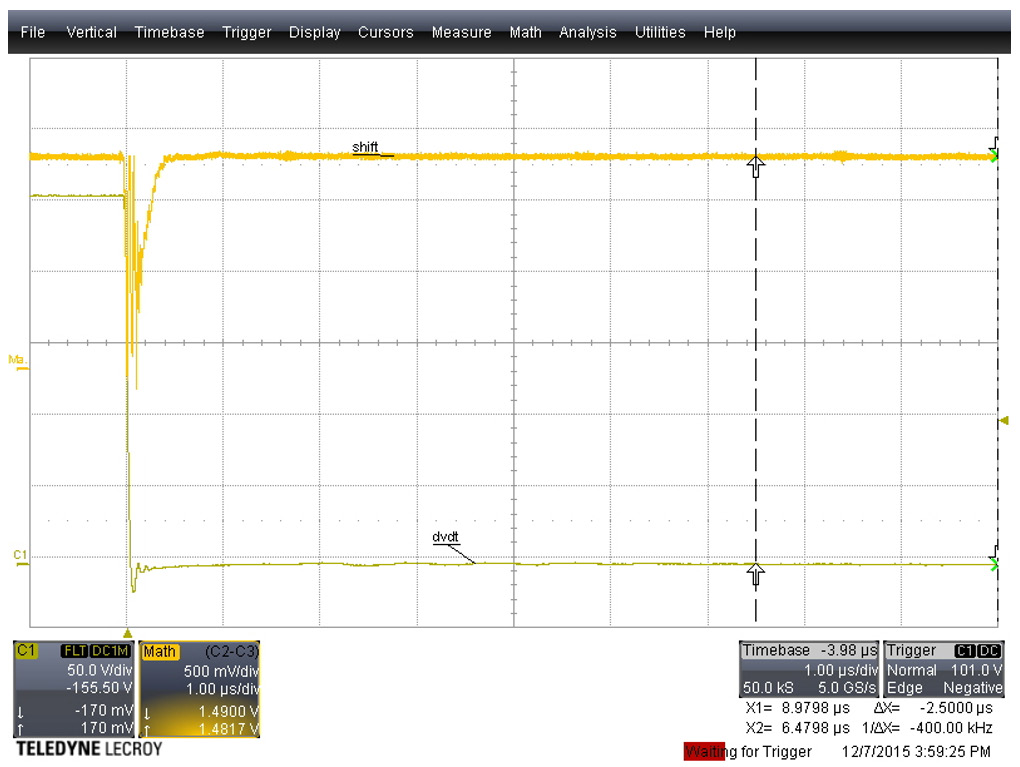Click the 'dvdt' trace label
This screenshot has width=1020, height=767.
(x=445, y=537)
